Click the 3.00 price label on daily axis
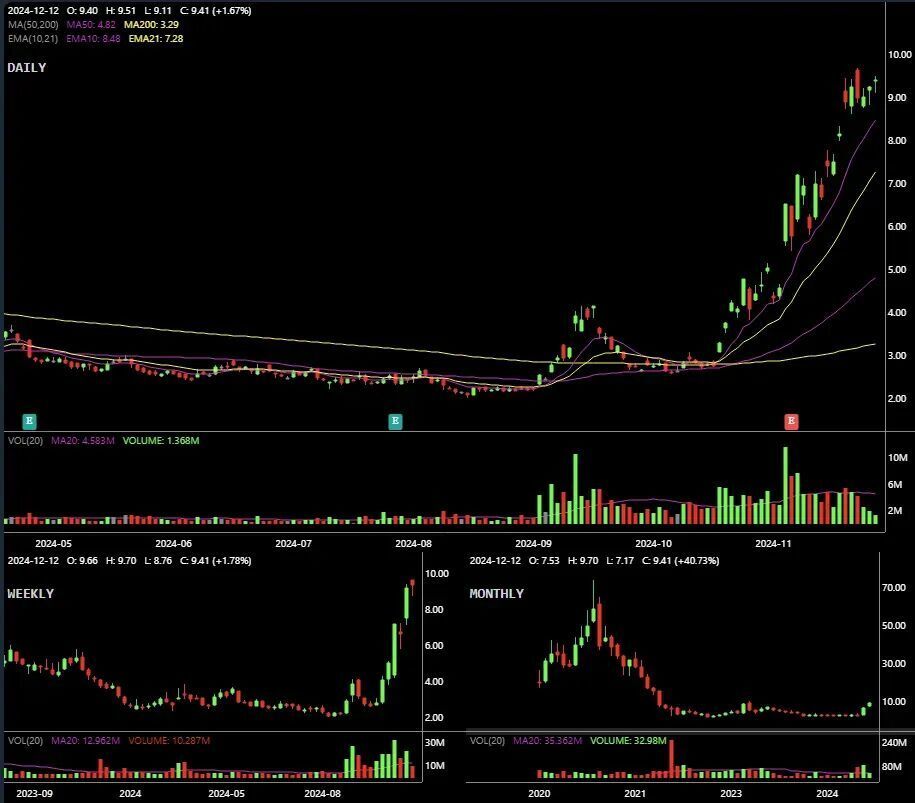915x803 pixels. click(x=897, y=355)
